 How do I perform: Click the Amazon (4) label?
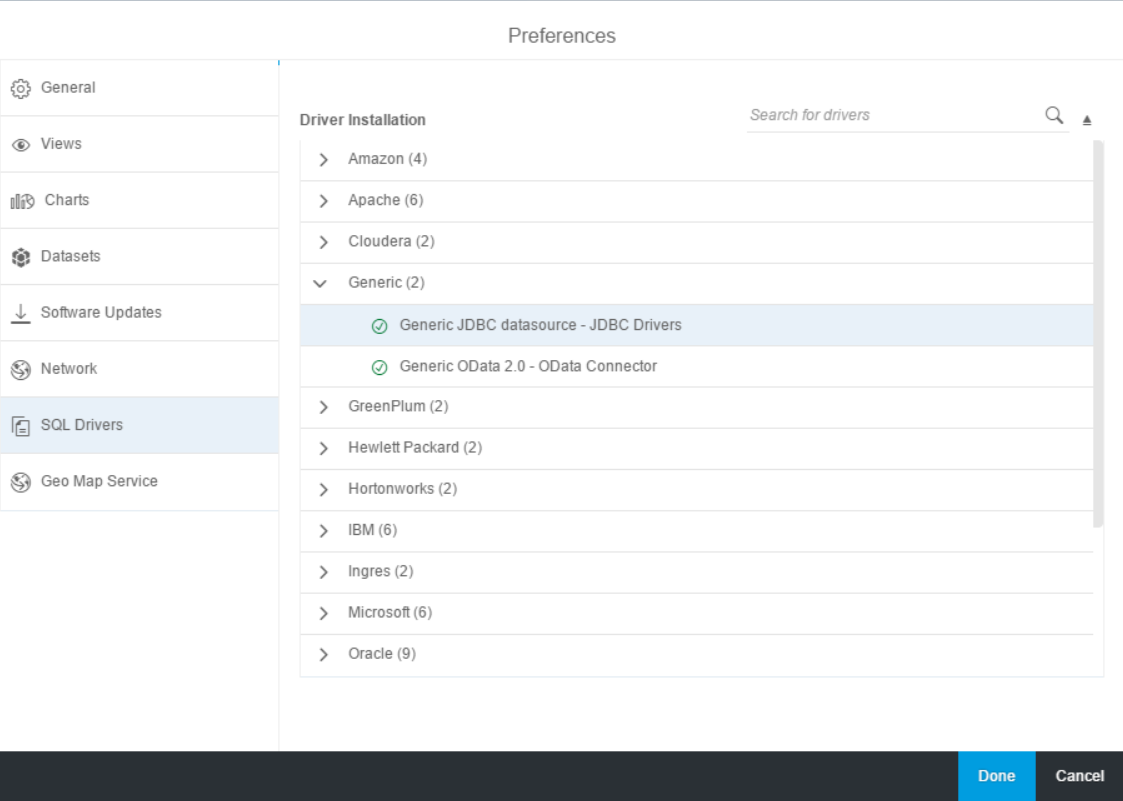pyautogui.click(x=387, y=159)
